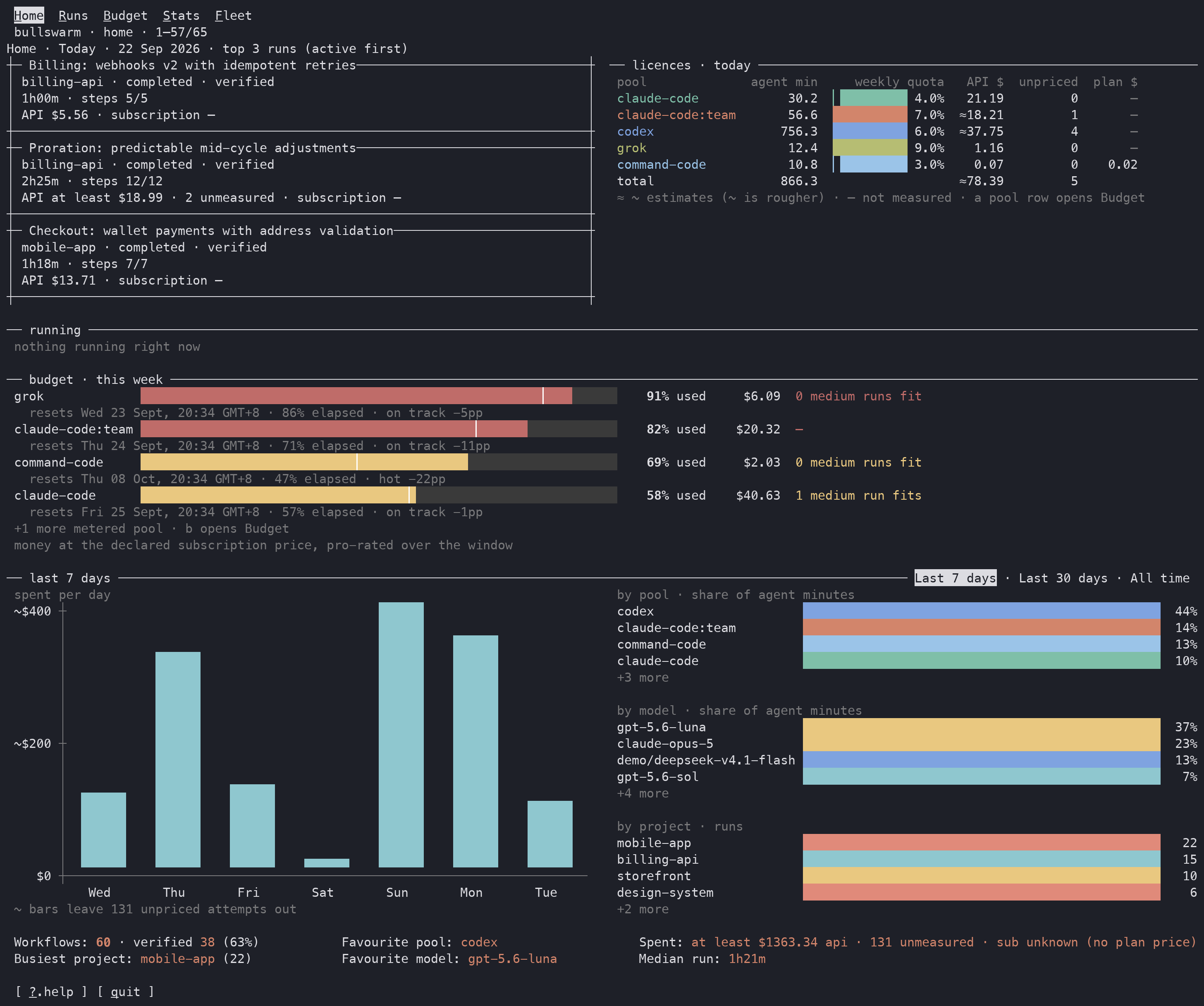Viewport: 1204px width, 1006px height.
Task: Go to the Stats tab
Action: (x=181, y=15)
